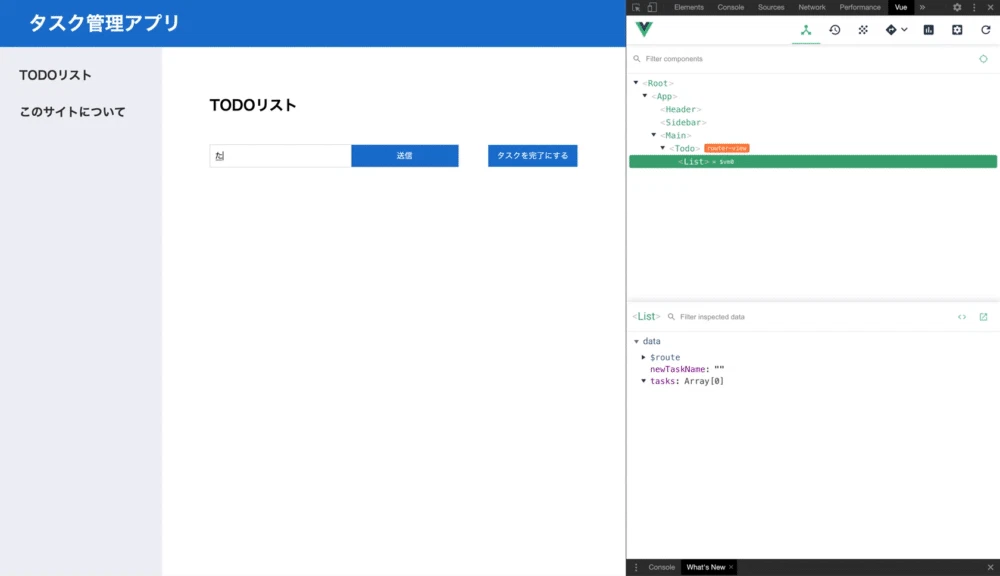Open このサイトについて sidebar link
This screenshot has width=1000, height=576.
pyautogui.click(x=72, y=112)
